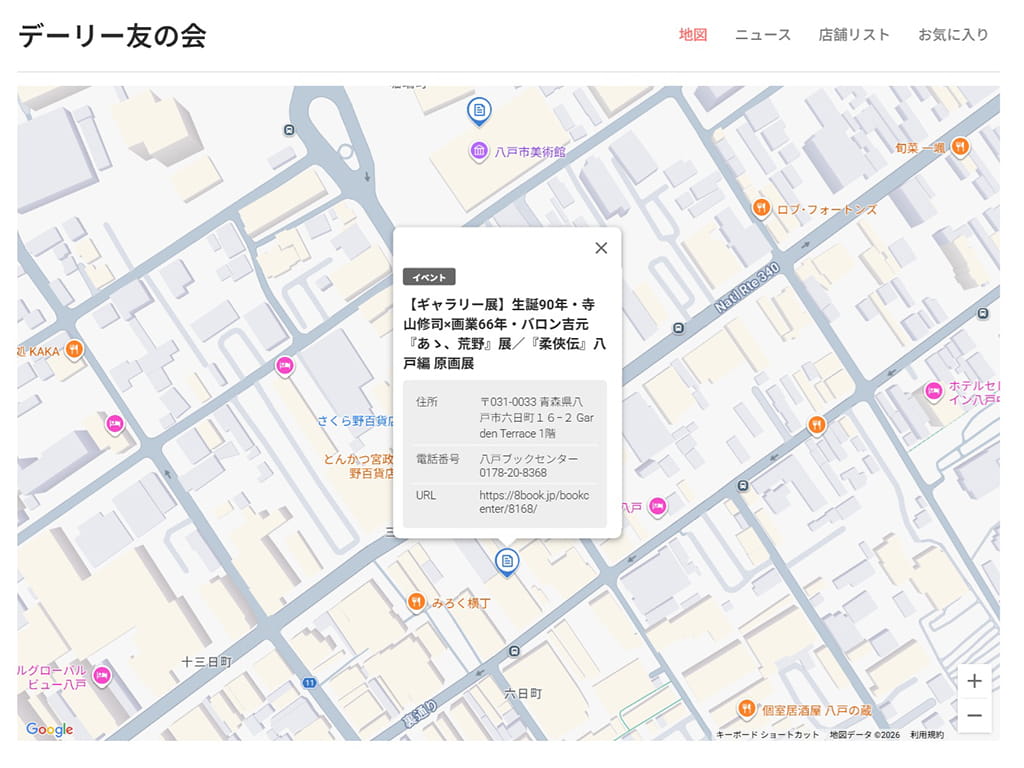The image size is (1024, 768).
Task: Click the blue event marker at the top of the map
Action: [x=478, y=111]
